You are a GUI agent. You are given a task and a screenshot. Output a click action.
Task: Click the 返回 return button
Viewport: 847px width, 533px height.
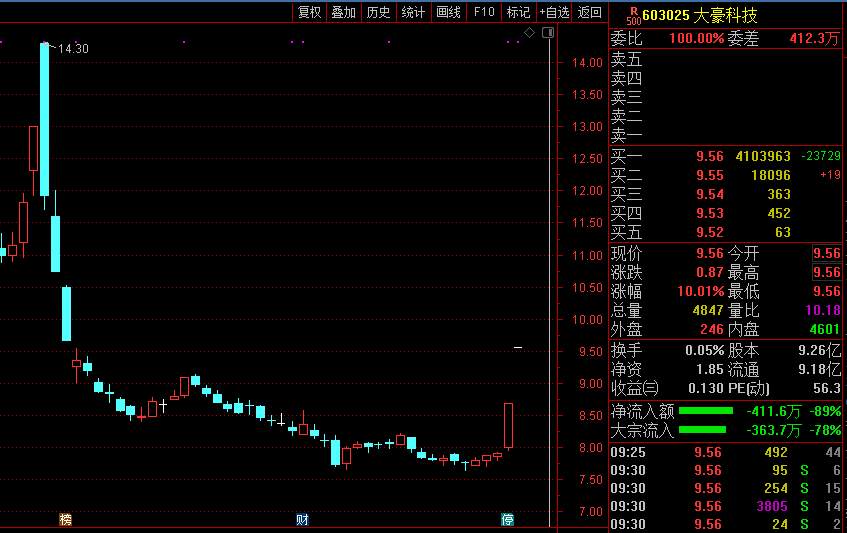(x=589, y=12)
